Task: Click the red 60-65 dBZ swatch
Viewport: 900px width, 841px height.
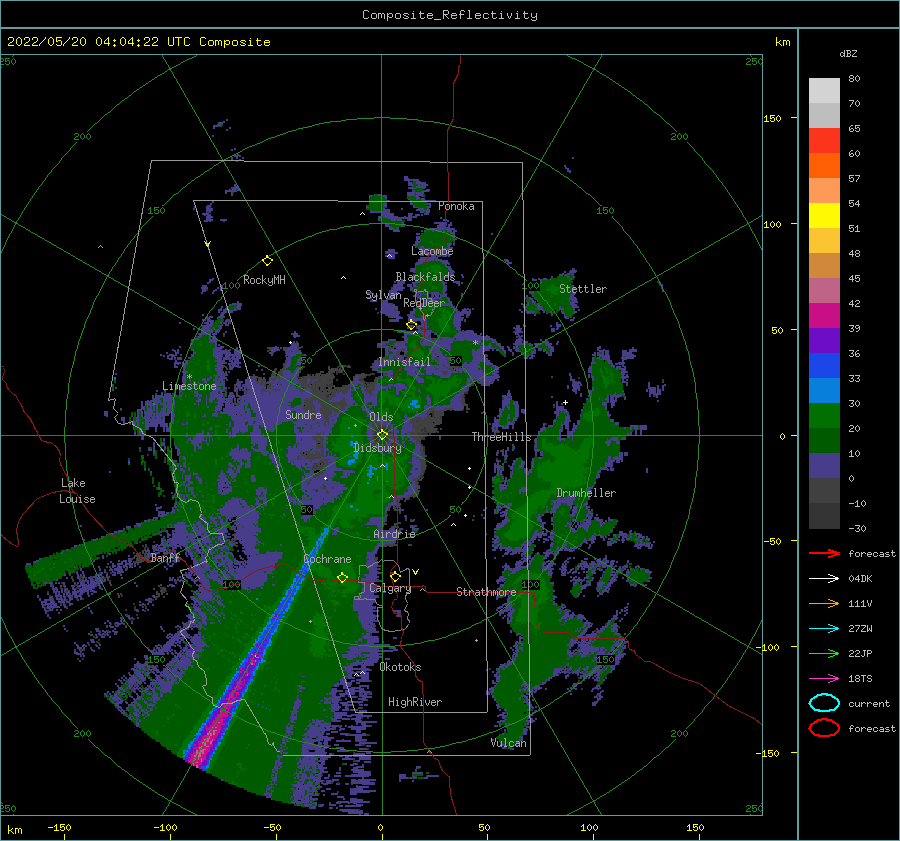Action: click(824, 141)
